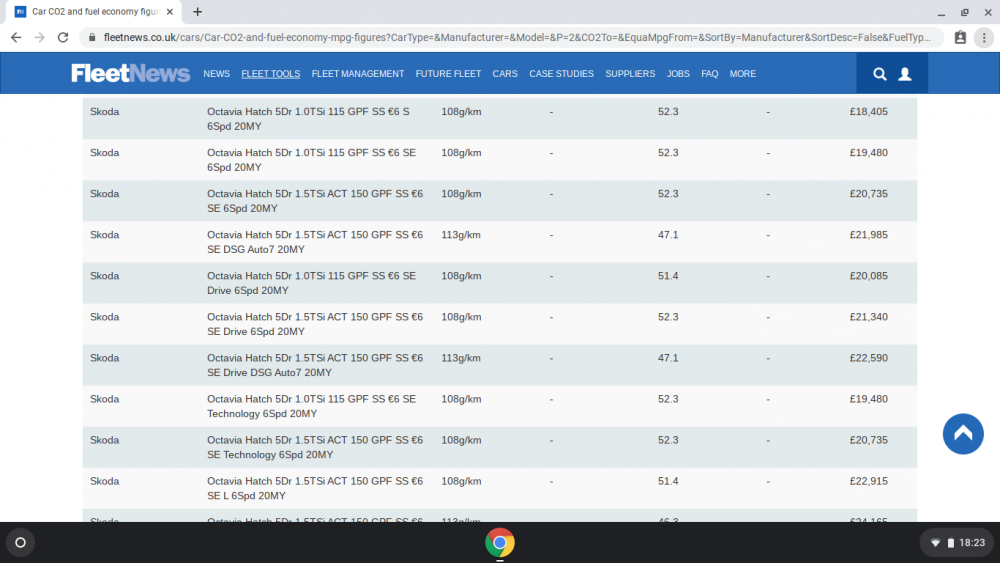Open the CARS menu
The image size is (1000, 563).
[504, 74]
